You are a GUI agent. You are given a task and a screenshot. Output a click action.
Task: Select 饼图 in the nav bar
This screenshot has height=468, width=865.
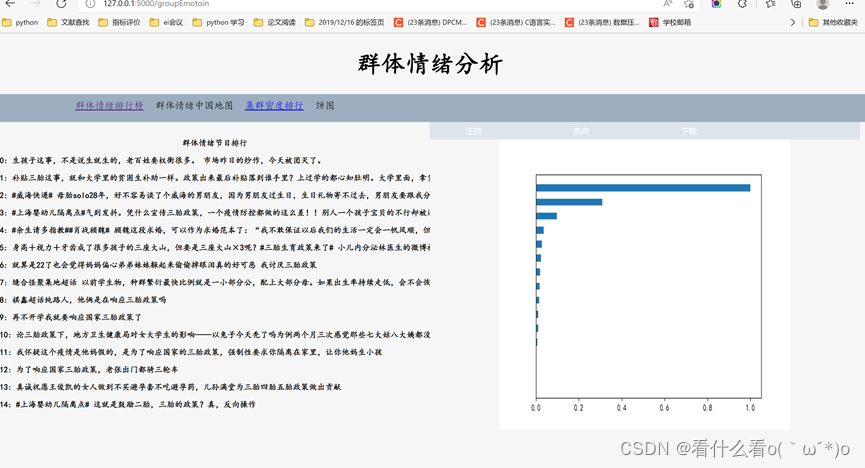pyautogui.click(x=325, y=105)
